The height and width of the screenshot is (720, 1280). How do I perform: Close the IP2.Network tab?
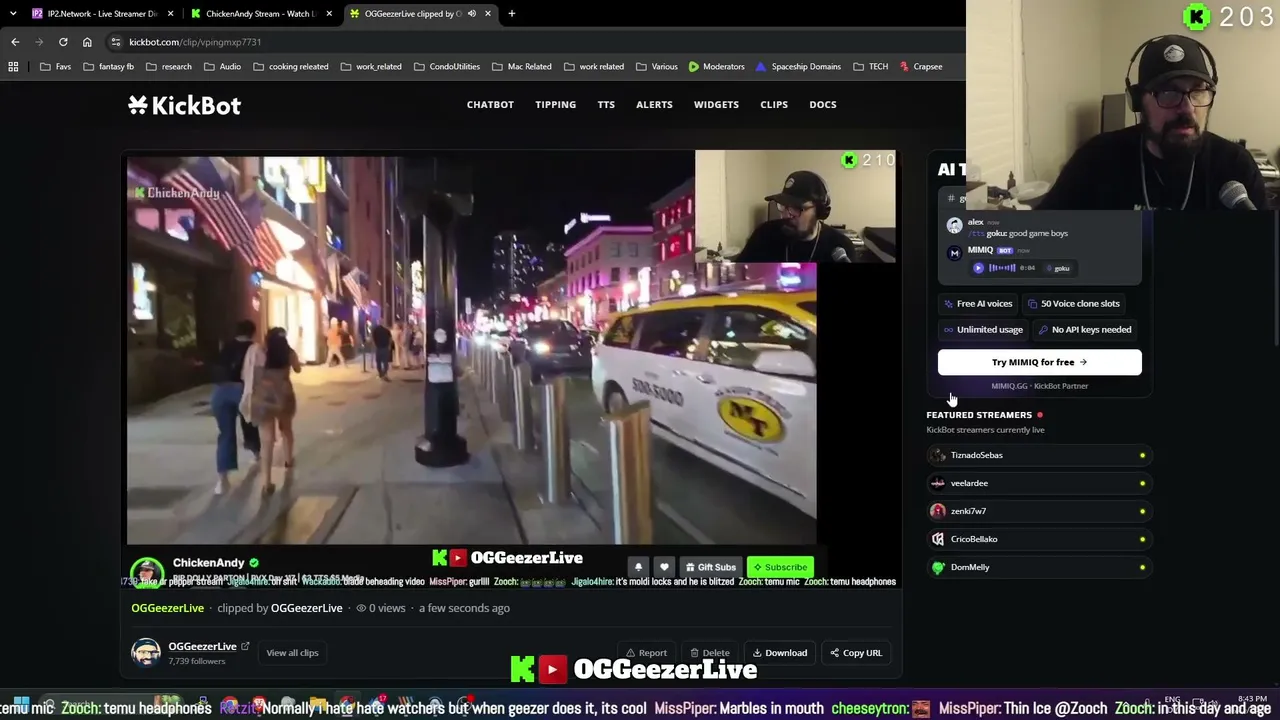pos(171,14)
